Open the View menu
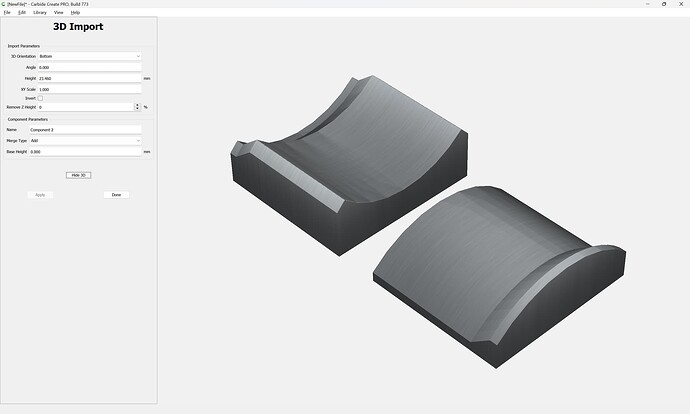Screen dimensions: 690x414 click(x=59, y=12)
